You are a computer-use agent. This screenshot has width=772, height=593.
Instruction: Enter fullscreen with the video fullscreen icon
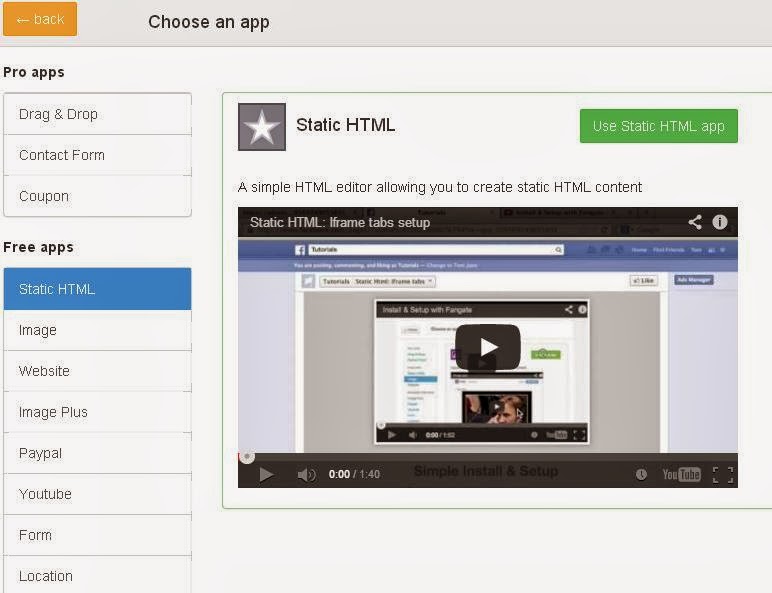tap(723, 475)
